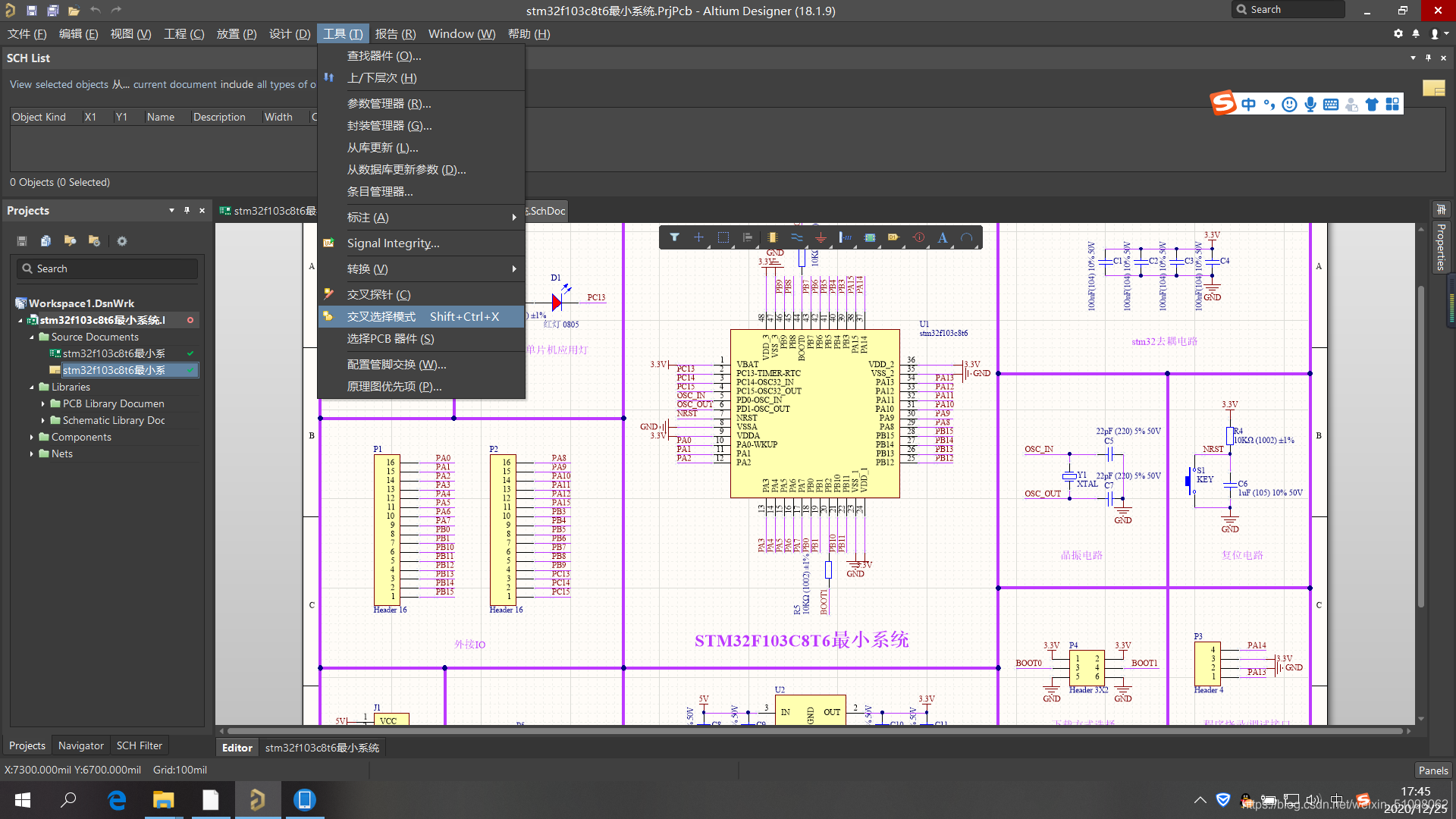Click the no-ERC marker icon in toolbar

click(x=919, y=237)
